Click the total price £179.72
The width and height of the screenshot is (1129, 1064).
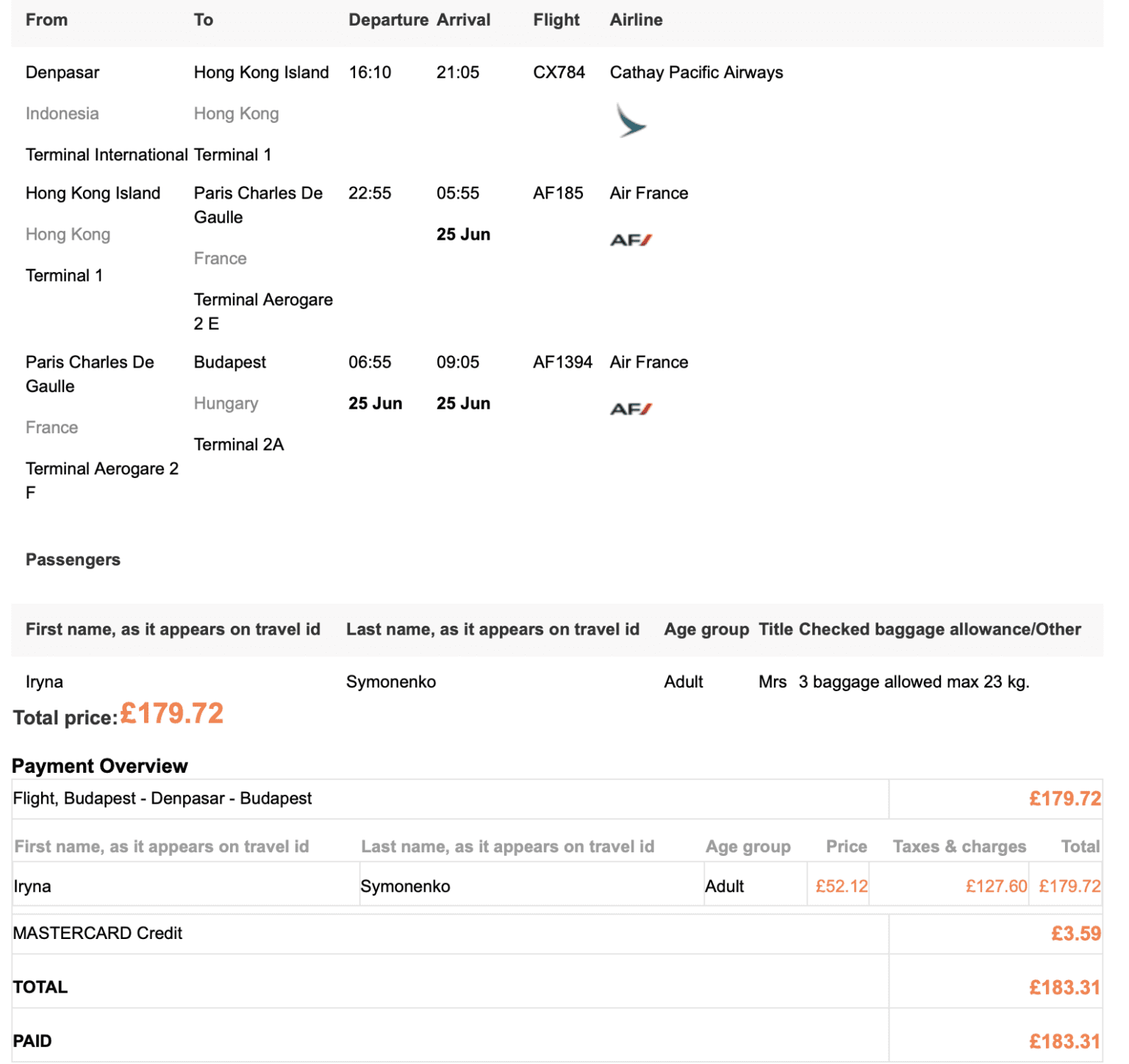pos(172,713)
